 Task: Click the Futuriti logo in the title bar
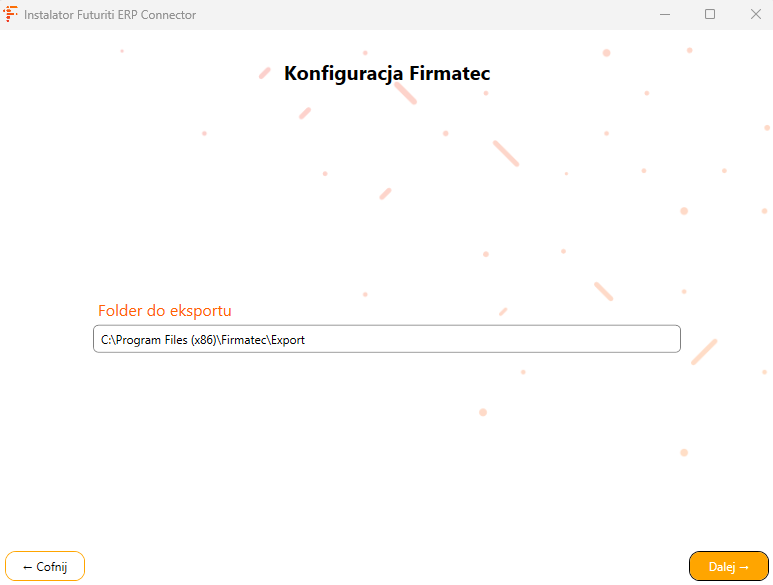coord(12,15)
